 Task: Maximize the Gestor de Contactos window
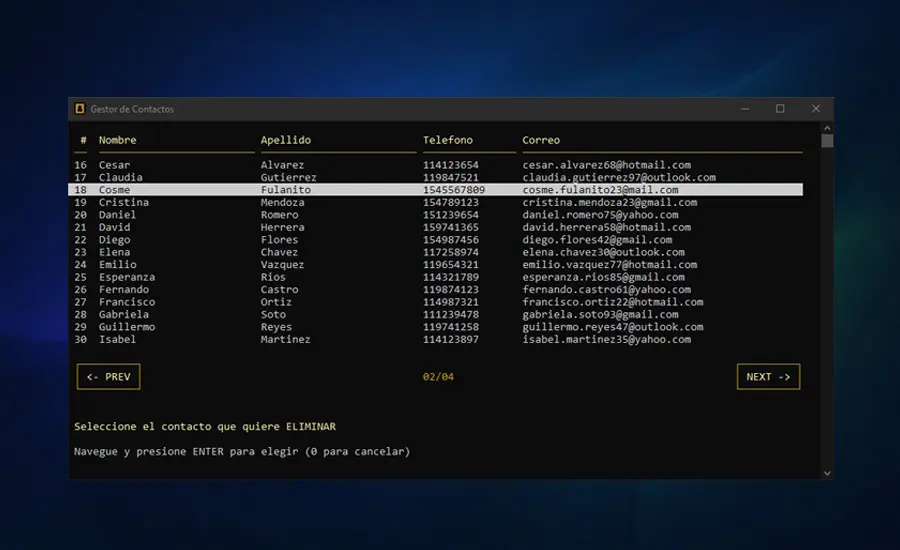click(780, 109)
